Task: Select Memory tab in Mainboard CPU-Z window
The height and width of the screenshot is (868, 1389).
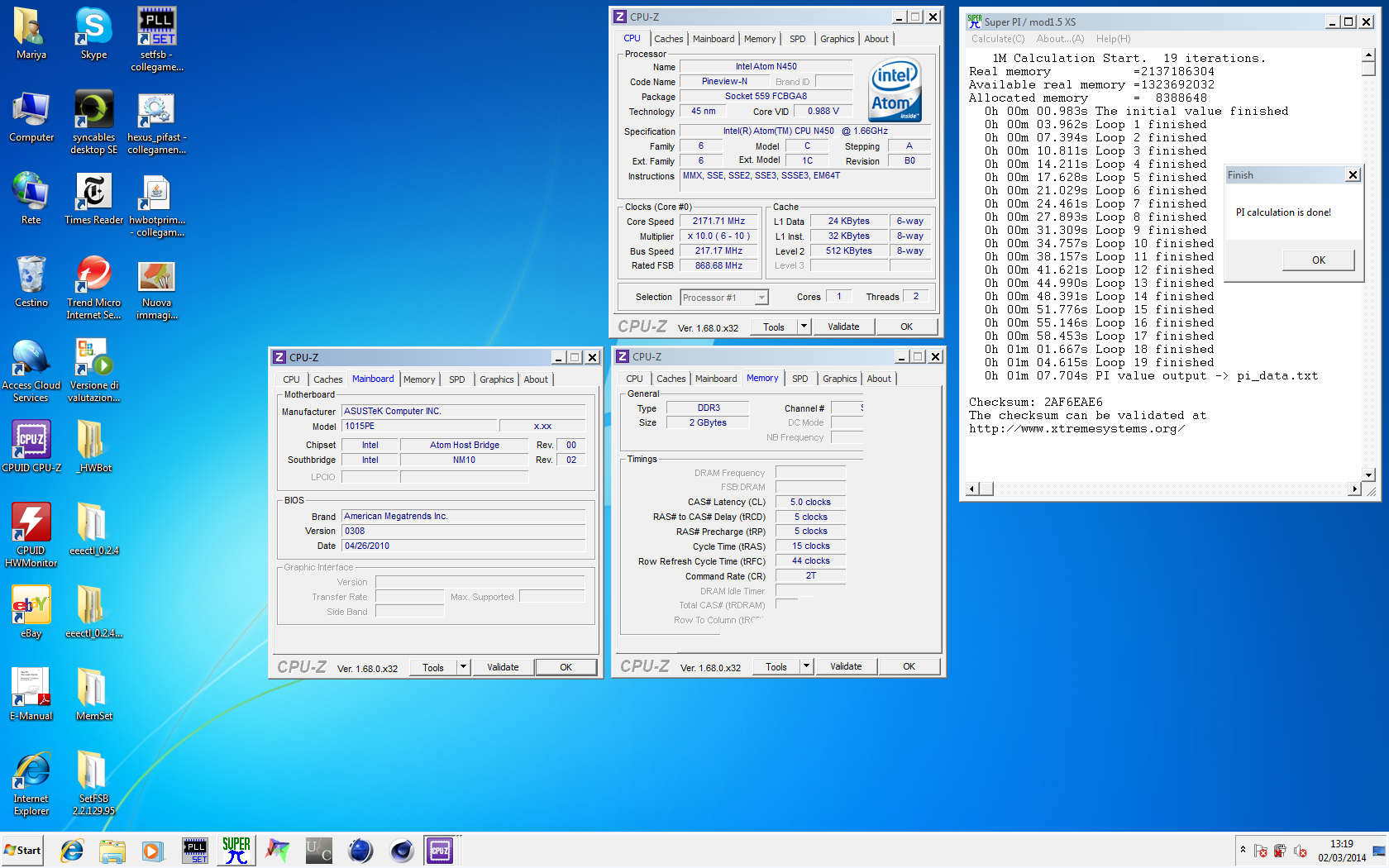Action: [x=419, y=379]
